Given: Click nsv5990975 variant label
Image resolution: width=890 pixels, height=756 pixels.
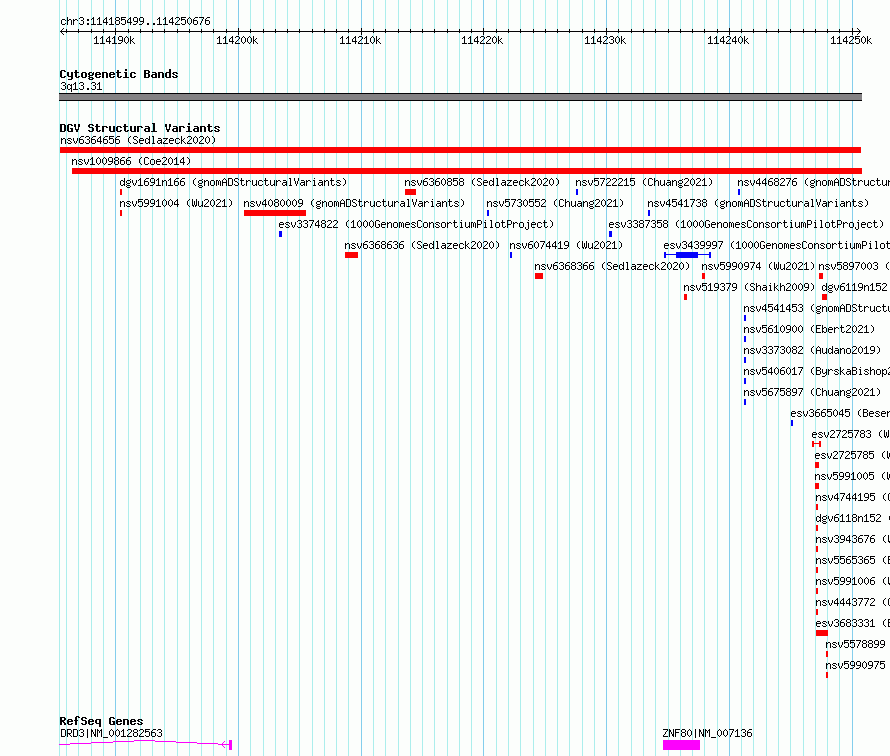Looking at the screenshot, I should pyautogui.click(x=855, y=665).
